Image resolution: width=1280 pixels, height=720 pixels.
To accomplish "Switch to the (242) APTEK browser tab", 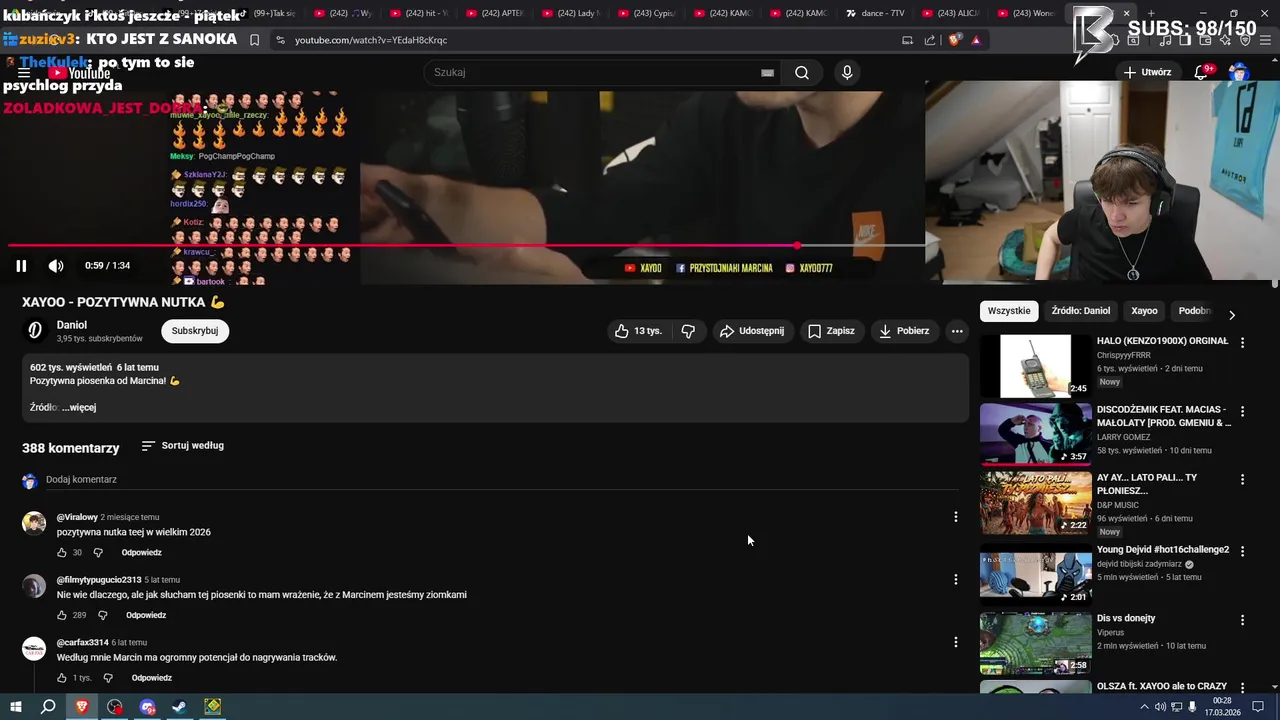I will [497, 13].
